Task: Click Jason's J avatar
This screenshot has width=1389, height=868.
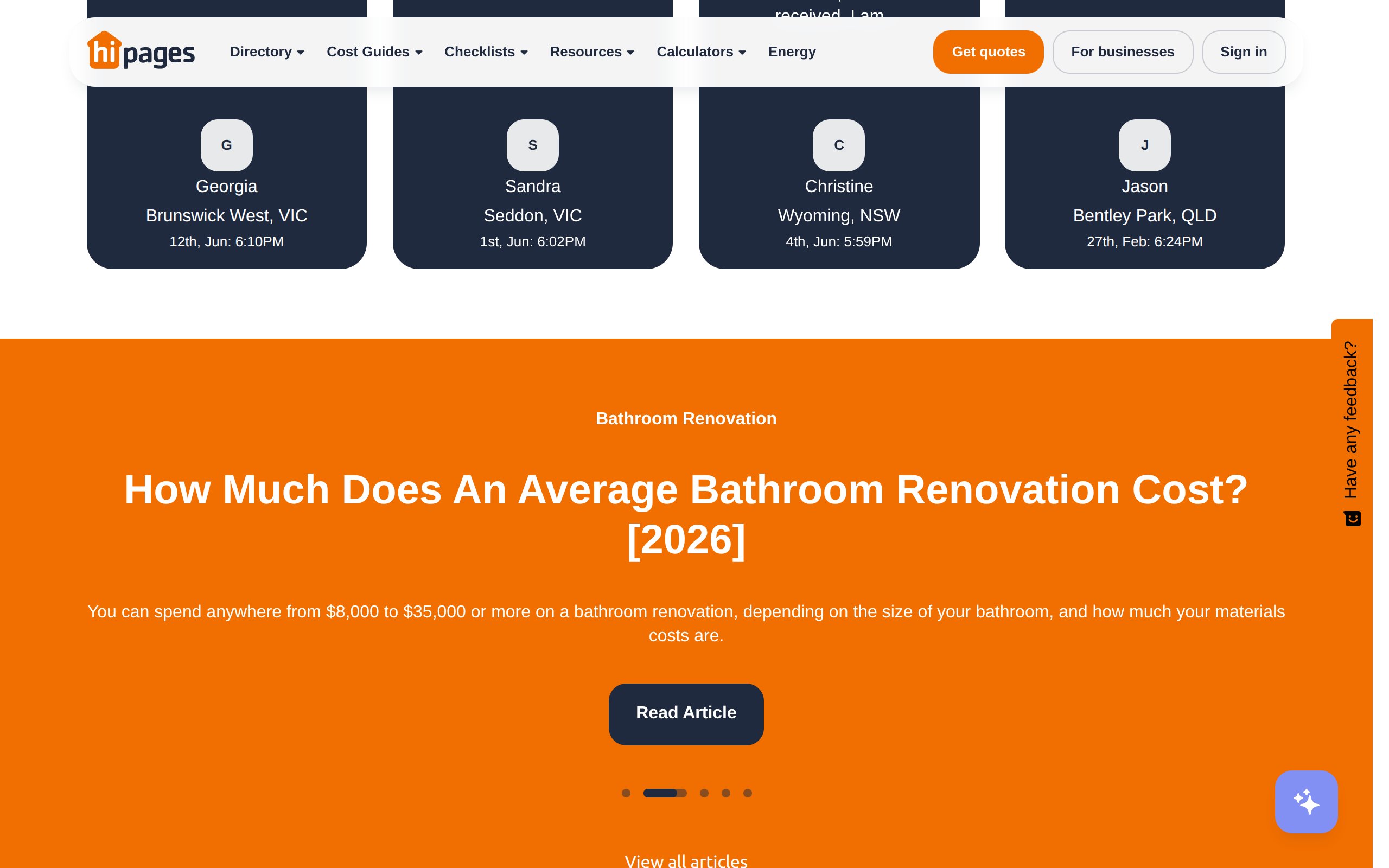Action: tap(1144, 145)
